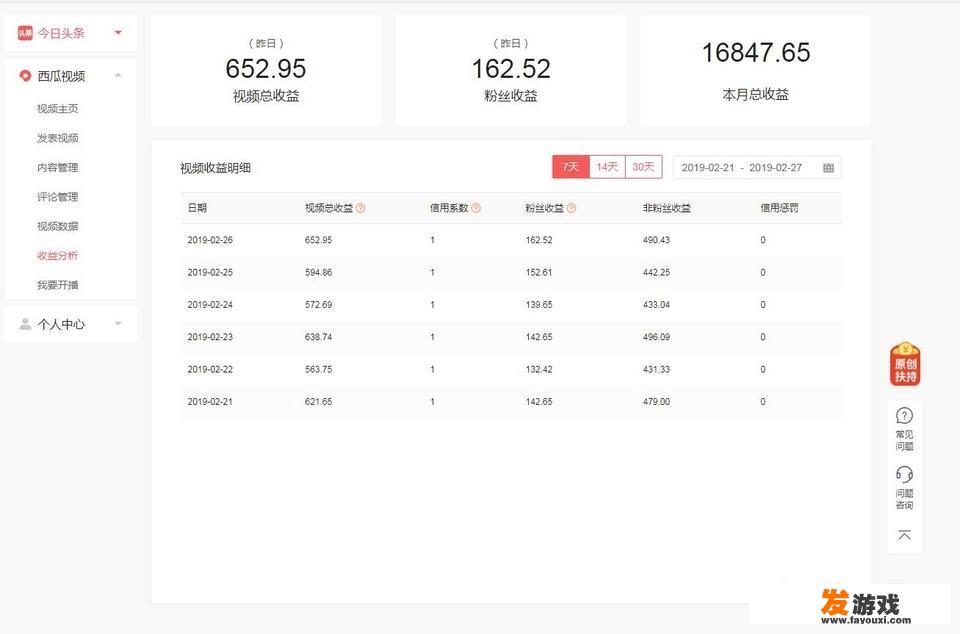The image size is (960, 634).
Task: Click the date range field 2019-02-21 - 2019-02-27
Action: pos(757,168)
